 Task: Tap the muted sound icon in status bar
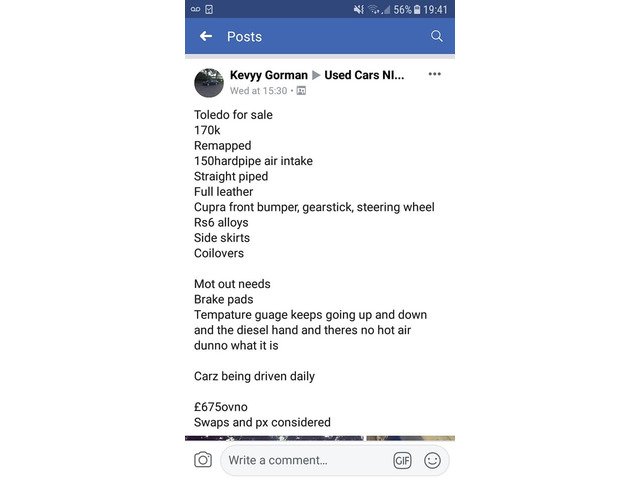point(359,9)
